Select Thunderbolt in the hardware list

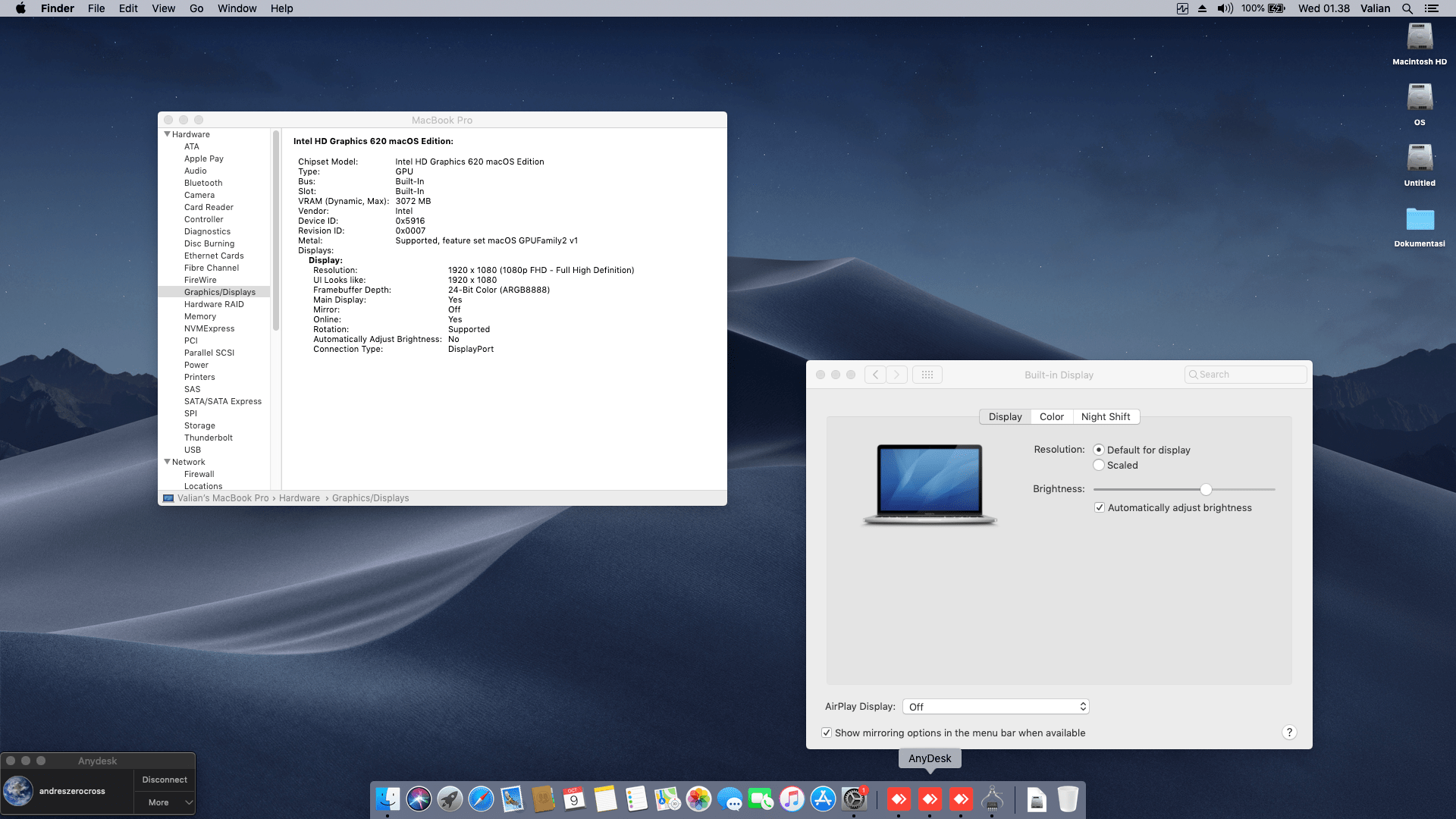point(209,438)
